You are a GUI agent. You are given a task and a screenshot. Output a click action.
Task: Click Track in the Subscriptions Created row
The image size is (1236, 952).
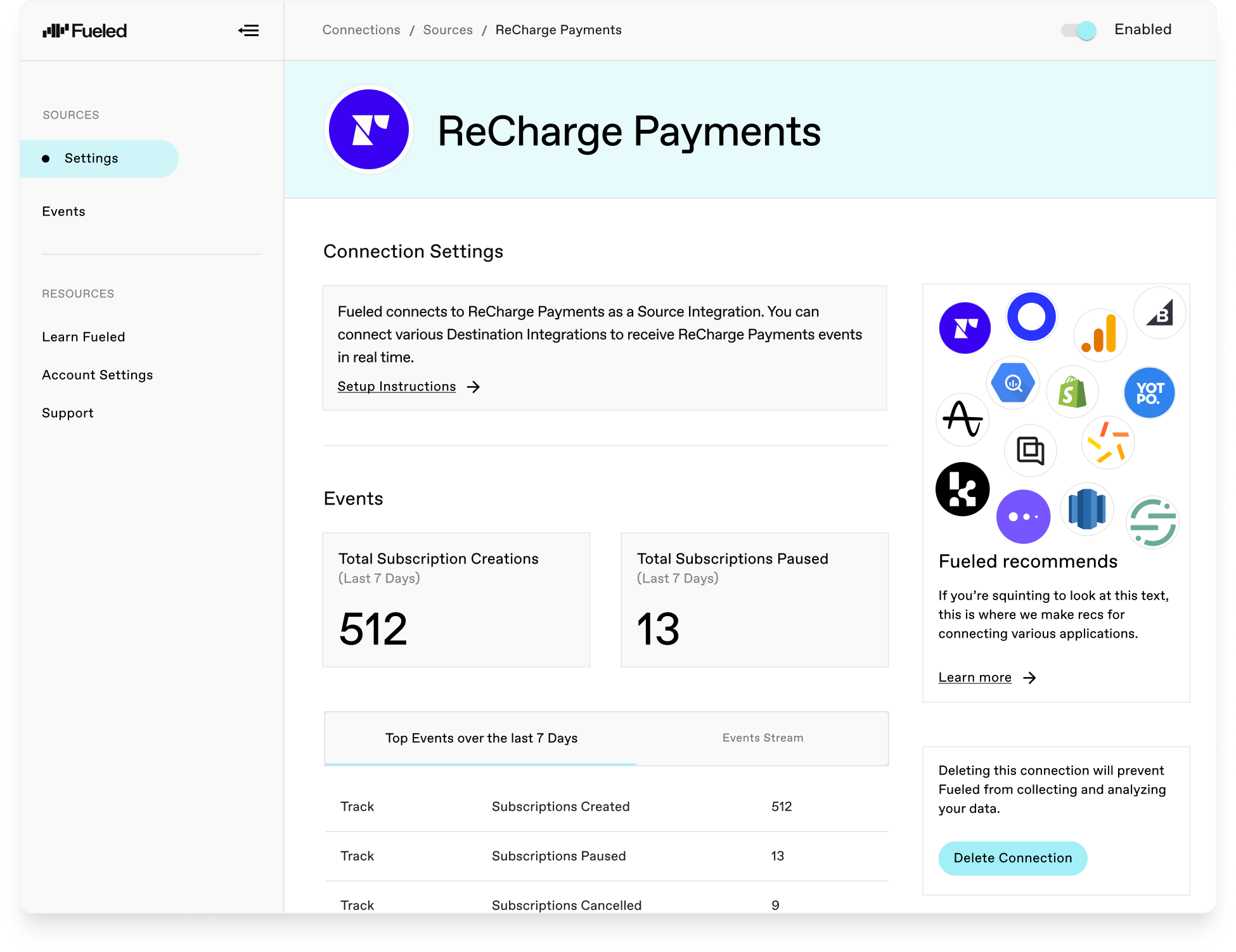click(x=357, y=807)
